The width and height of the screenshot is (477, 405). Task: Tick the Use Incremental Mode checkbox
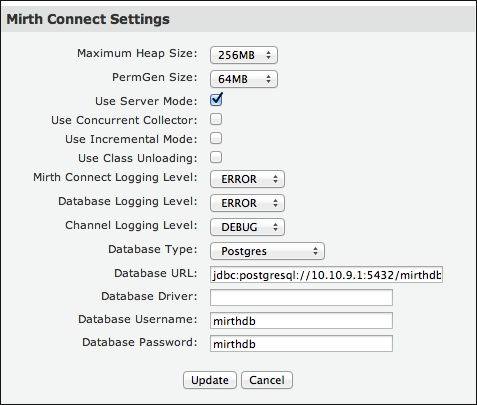(x=216, y=138)
